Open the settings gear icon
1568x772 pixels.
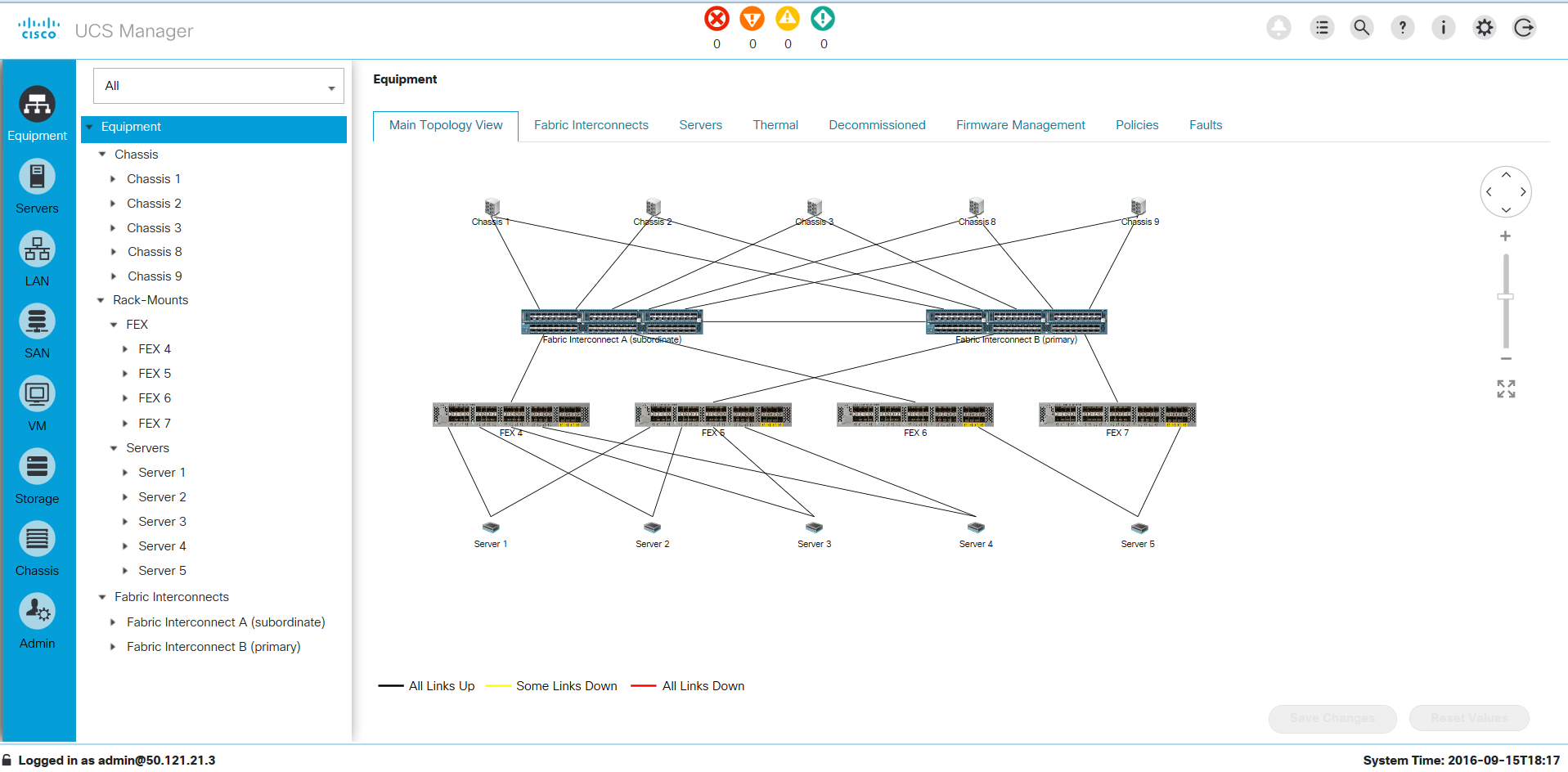(1484, 28)
